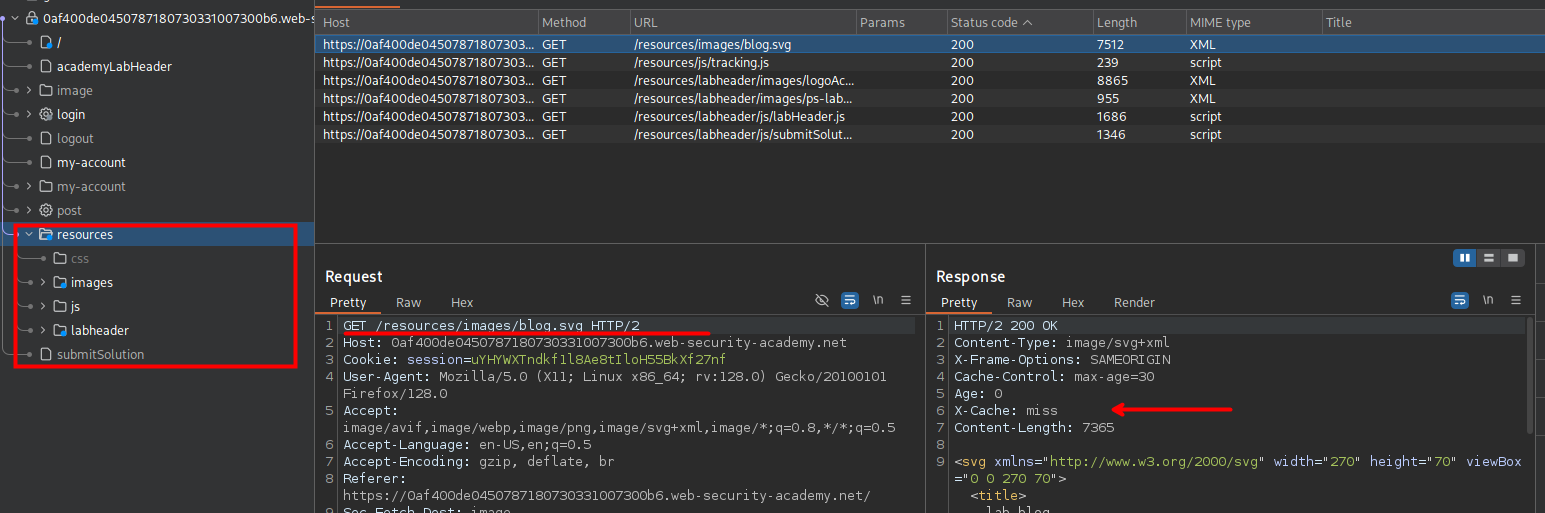
Task: Collapse the resources folder in site tree
Action: click(28, 235)
